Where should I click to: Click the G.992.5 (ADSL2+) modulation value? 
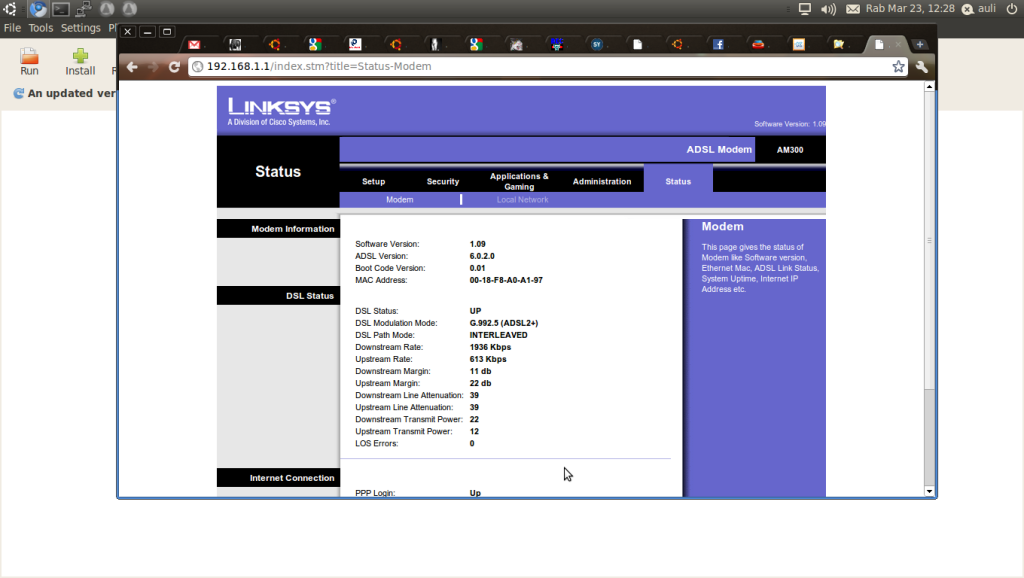click(x=504, y=323)
